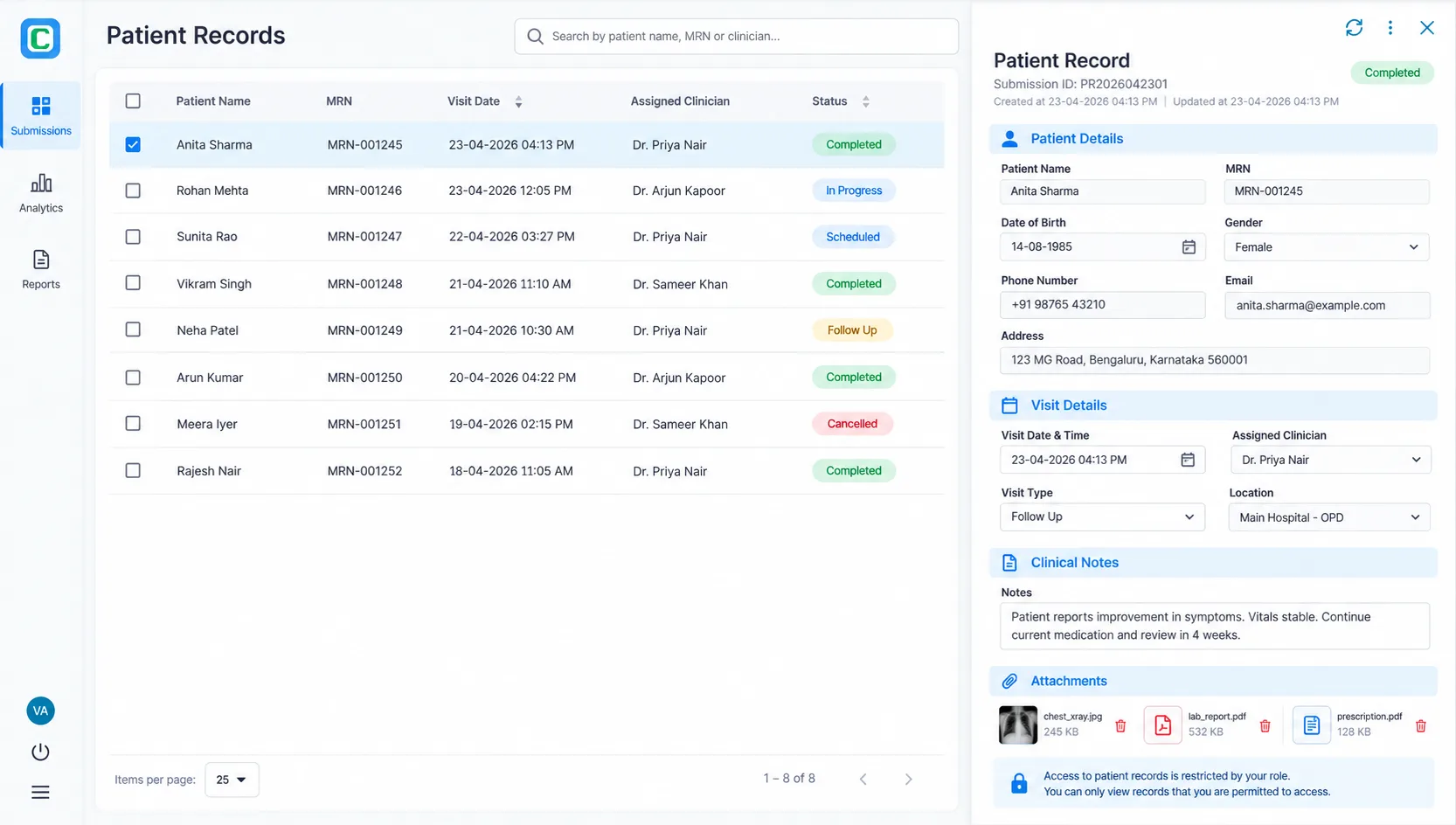Open the Visit Type dropdown
The height and width of the screenshot is (825, 1456).
1102,516
